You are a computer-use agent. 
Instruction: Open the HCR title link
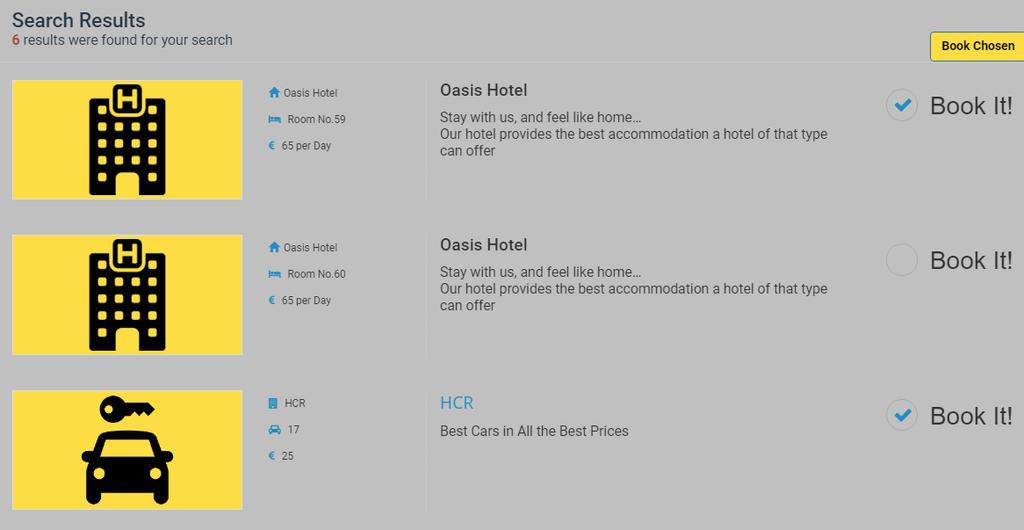[x=456, y=403]
